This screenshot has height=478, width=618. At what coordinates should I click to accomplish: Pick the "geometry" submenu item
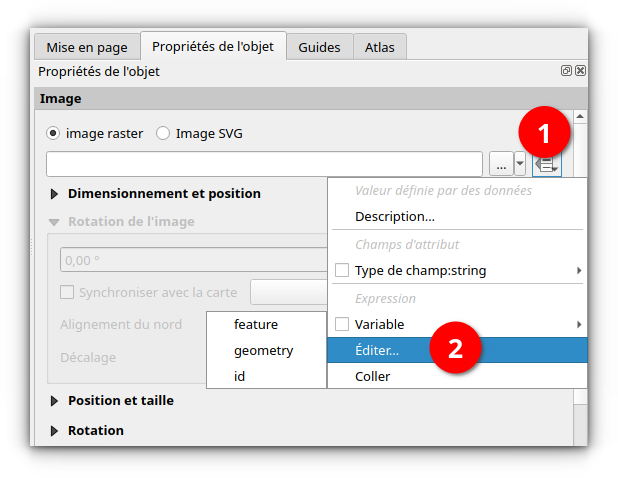(263, 351)
